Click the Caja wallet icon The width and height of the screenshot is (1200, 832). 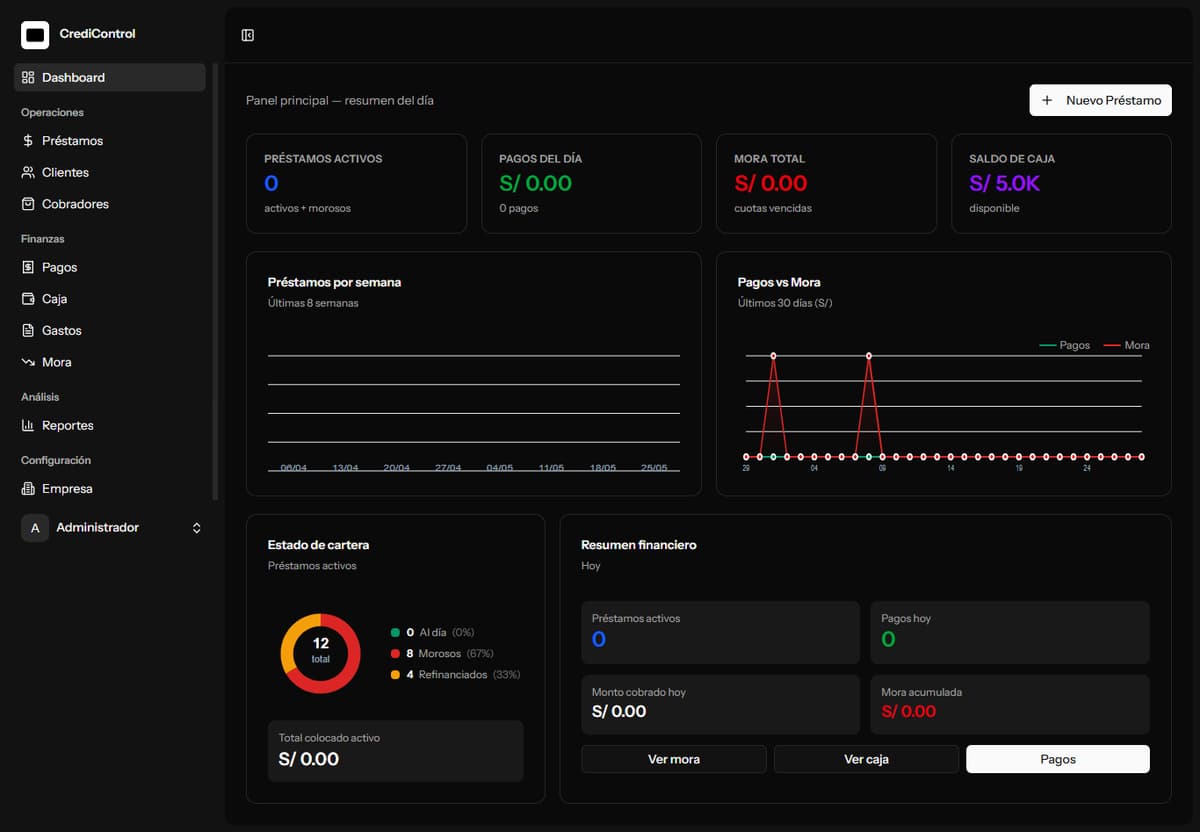28,299
